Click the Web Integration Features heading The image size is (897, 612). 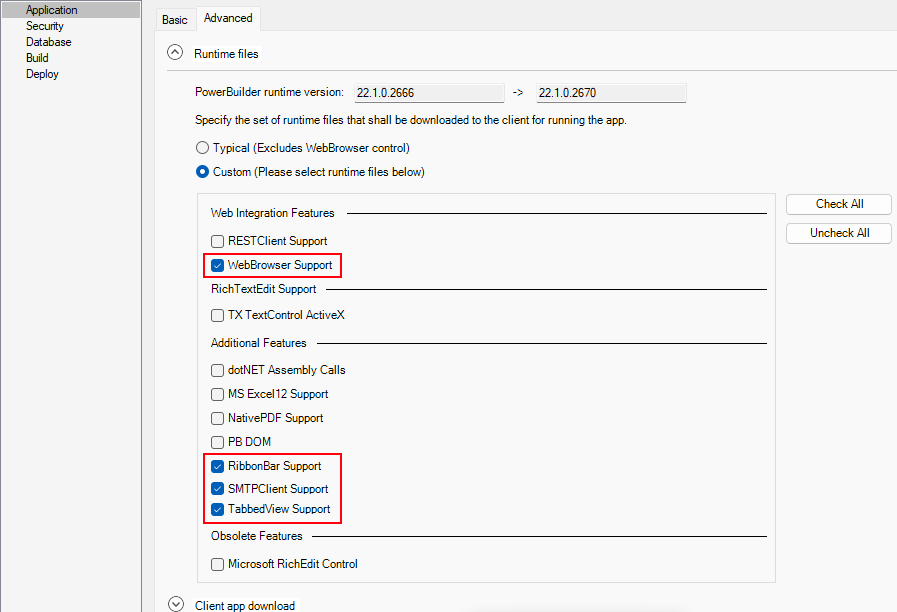pyautogui.click(x=272, y=213)
